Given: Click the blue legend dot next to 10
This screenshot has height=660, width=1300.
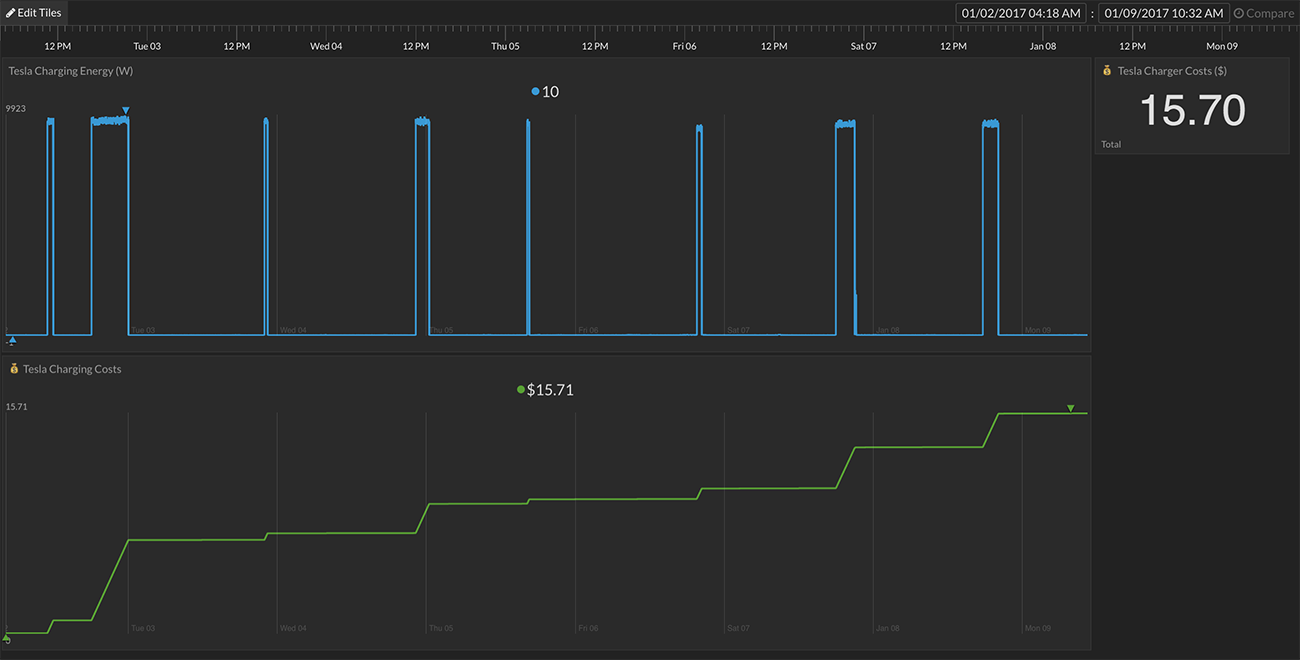Looking at the screenshot, I should (536, 92).
